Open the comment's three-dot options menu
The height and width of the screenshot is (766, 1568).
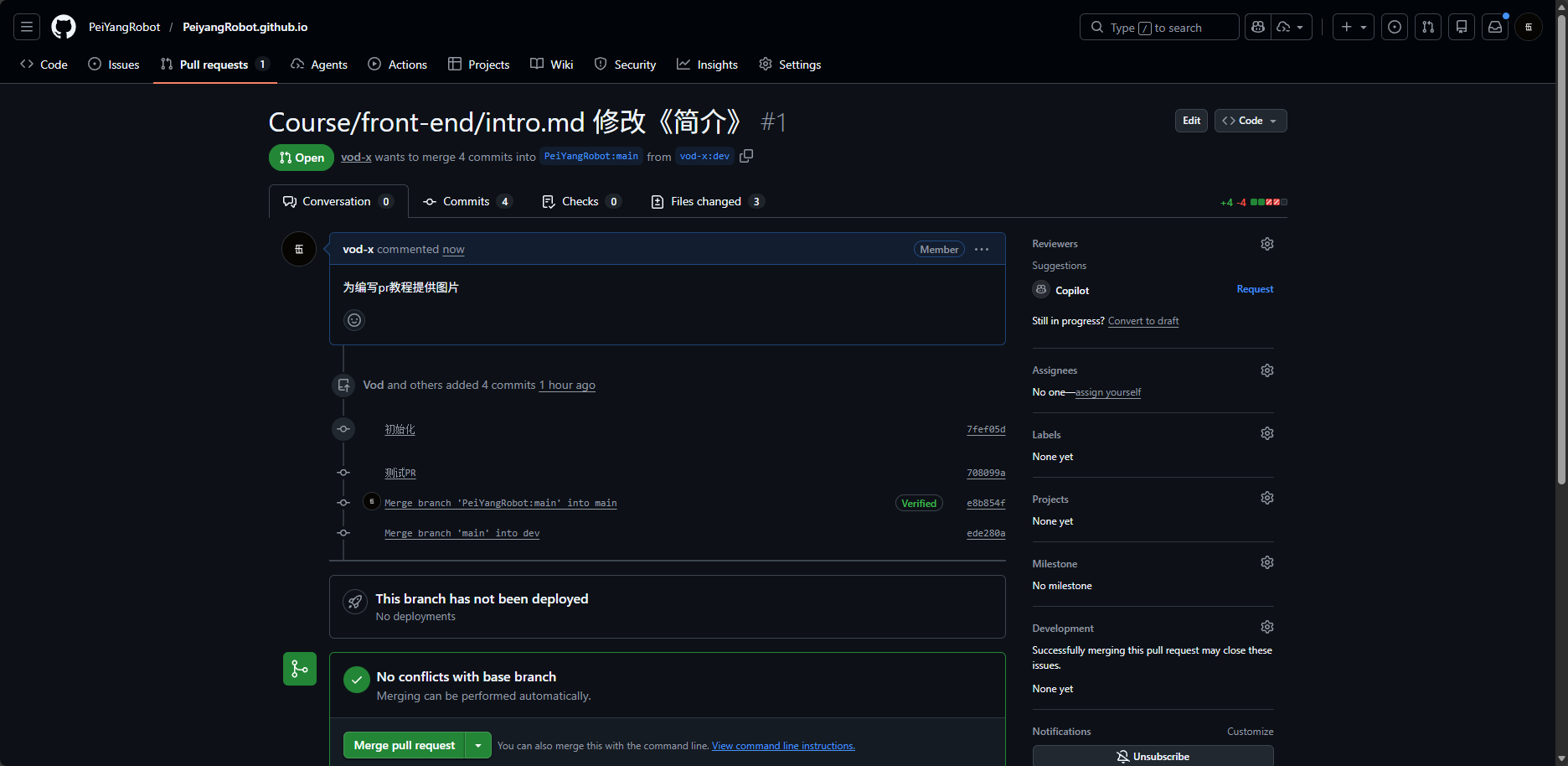982,249
